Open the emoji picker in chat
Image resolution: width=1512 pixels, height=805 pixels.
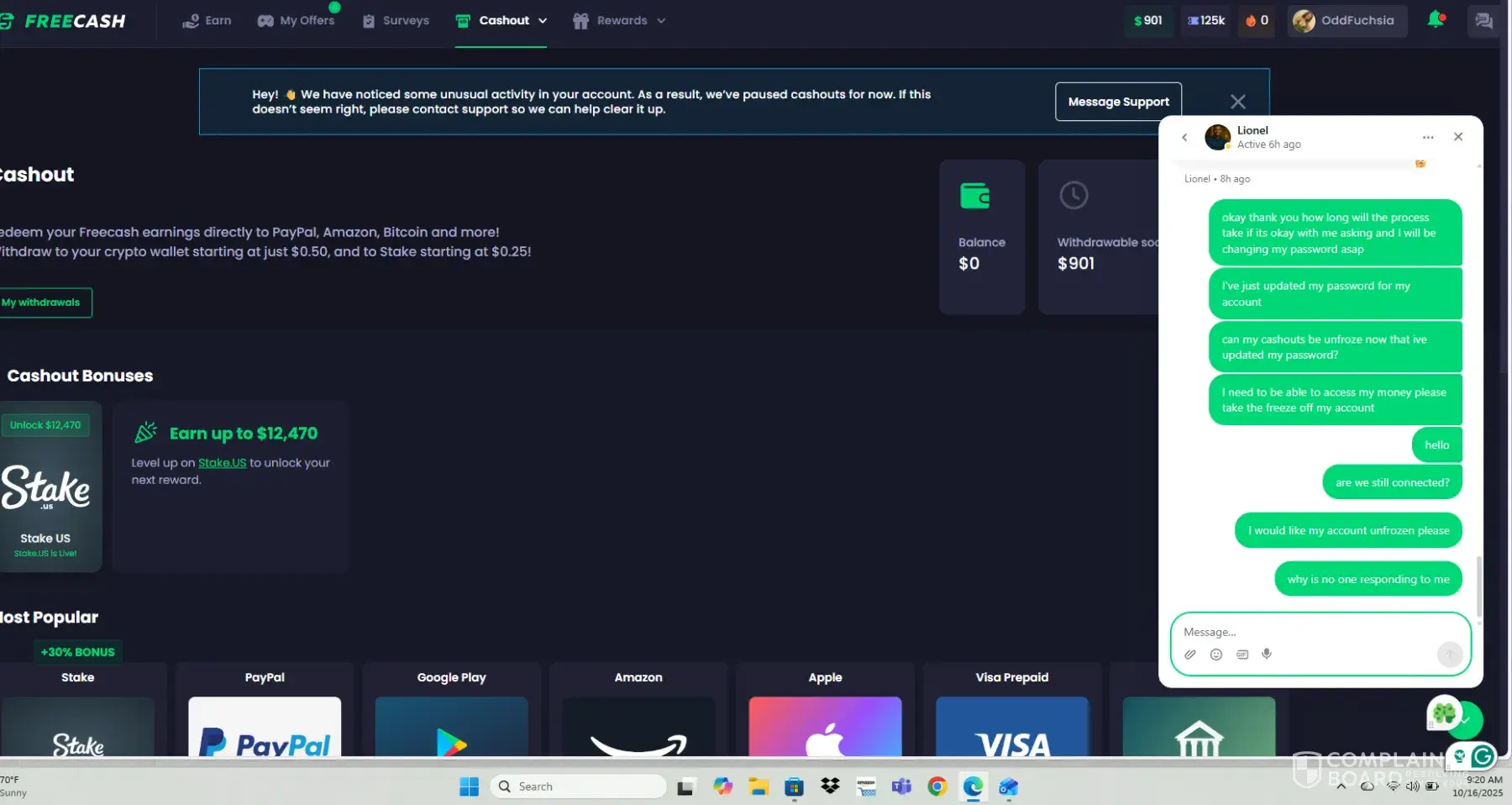1215,655
